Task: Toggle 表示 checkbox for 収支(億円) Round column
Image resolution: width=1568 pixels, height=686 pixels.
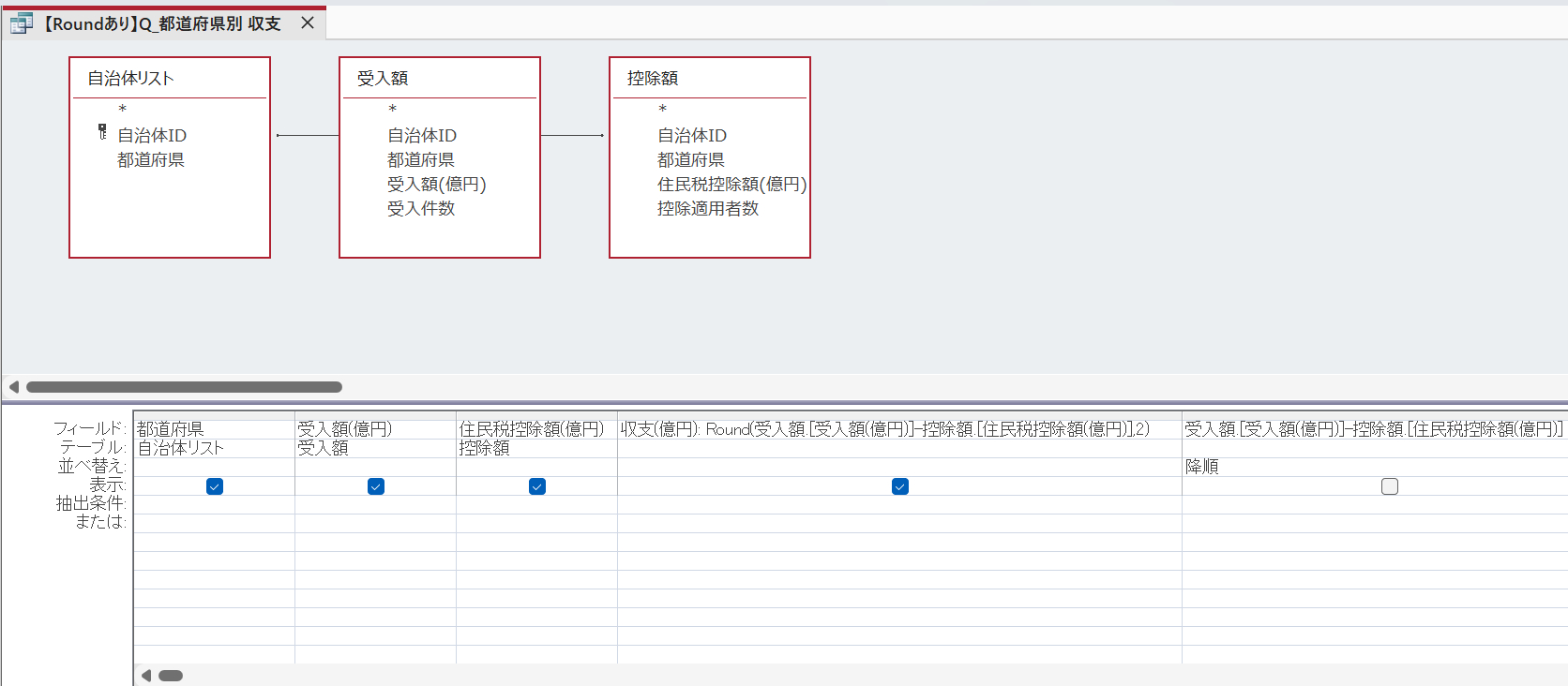Action: [900, 486]
